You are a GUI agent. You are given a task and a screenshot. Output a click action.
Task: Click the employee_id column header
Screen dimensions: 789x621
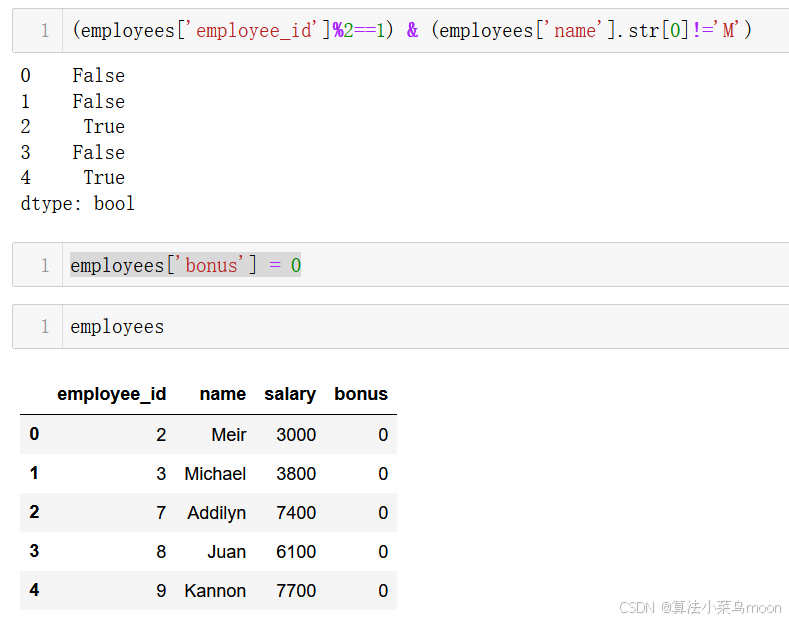[111, 394]
